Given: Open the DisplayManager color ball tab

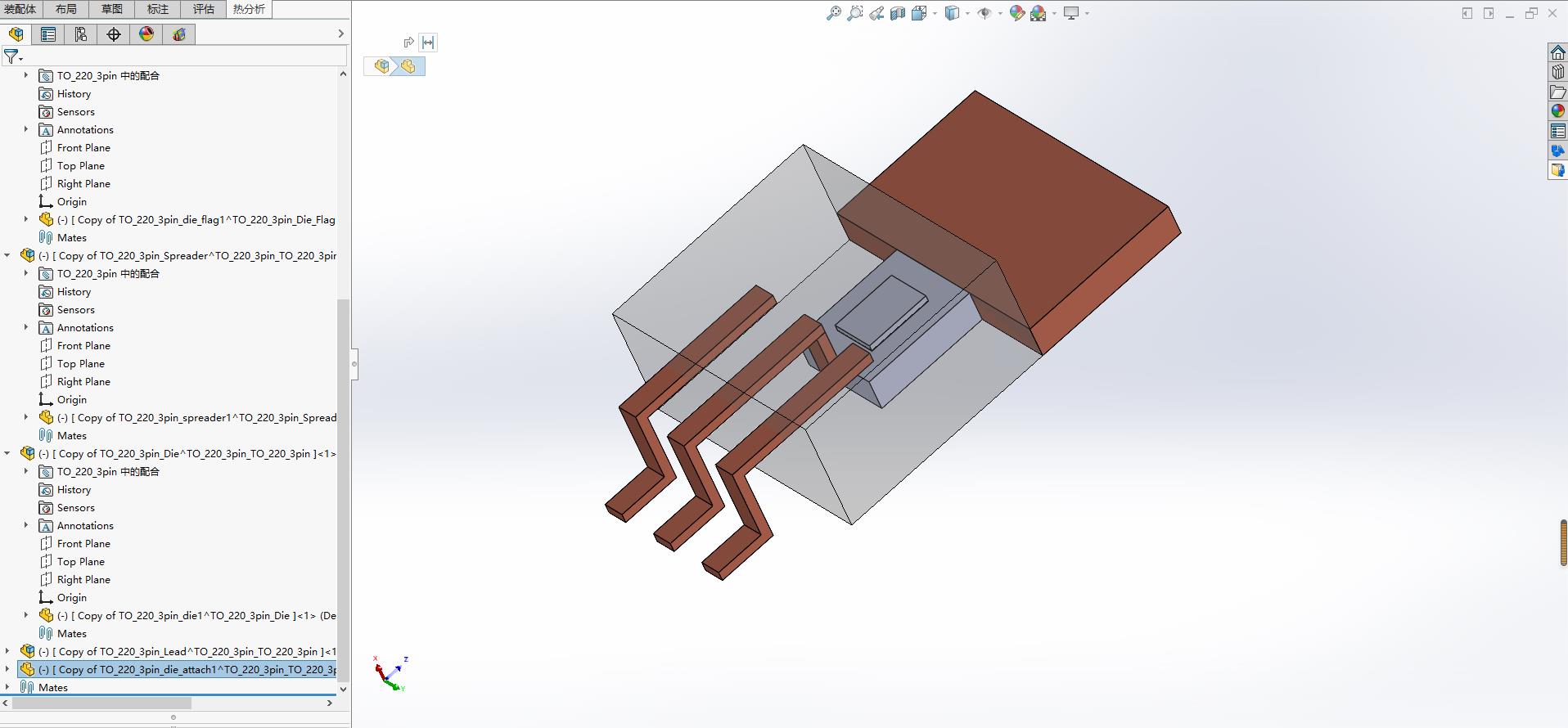Looking at the screenshot, I should [x=146, y=34].
